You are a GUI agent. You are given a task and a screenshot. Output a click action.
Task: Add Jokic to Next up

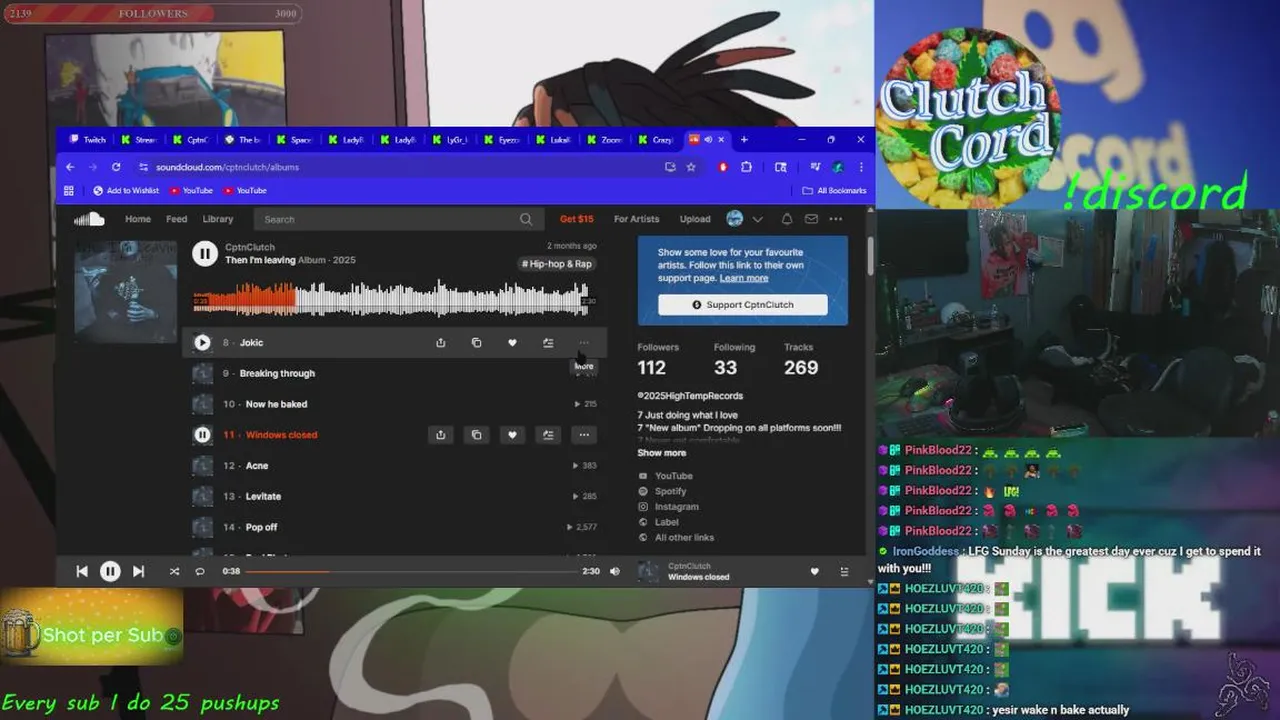pos(548,343)
